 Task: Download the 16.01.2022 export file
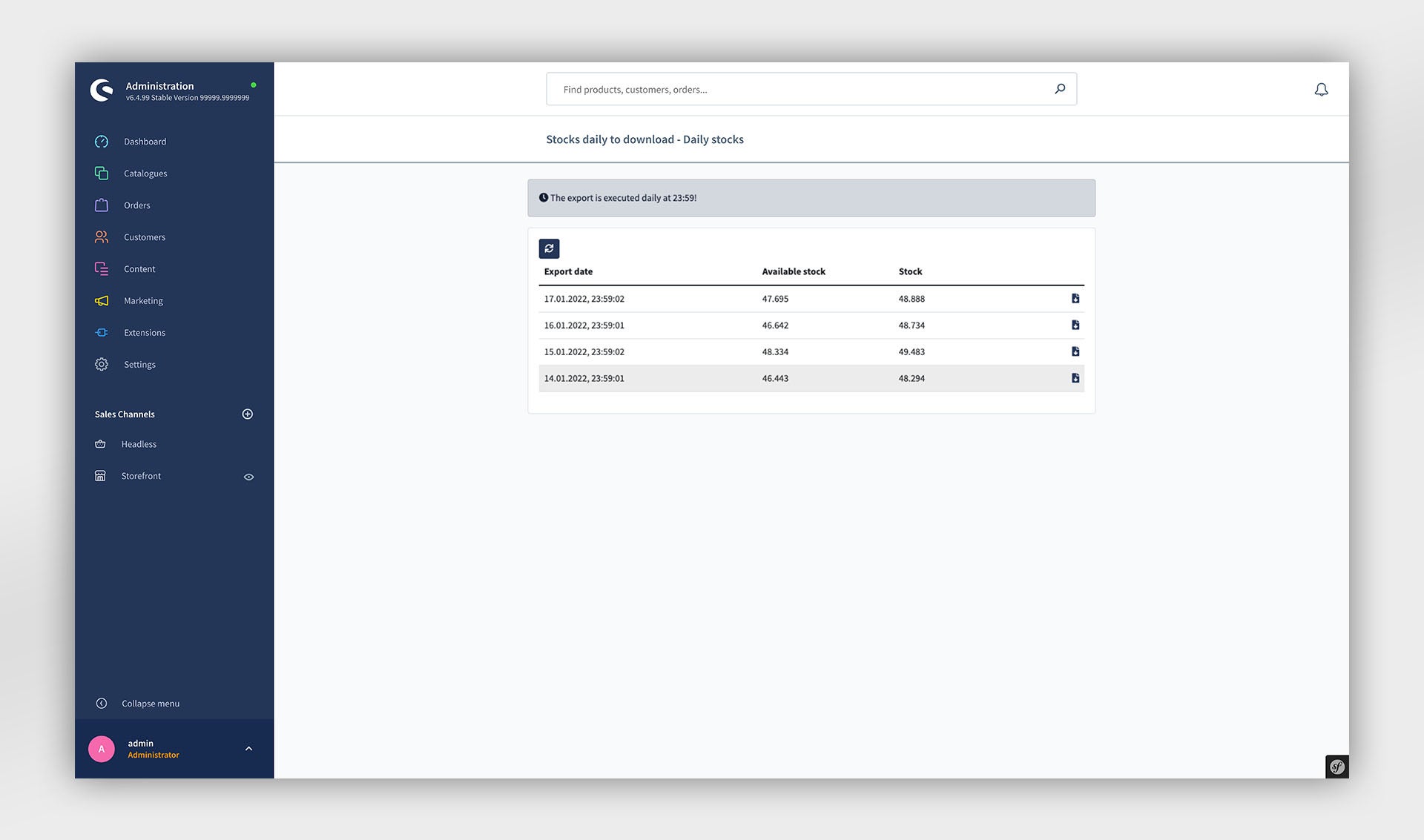point(1075,325)
